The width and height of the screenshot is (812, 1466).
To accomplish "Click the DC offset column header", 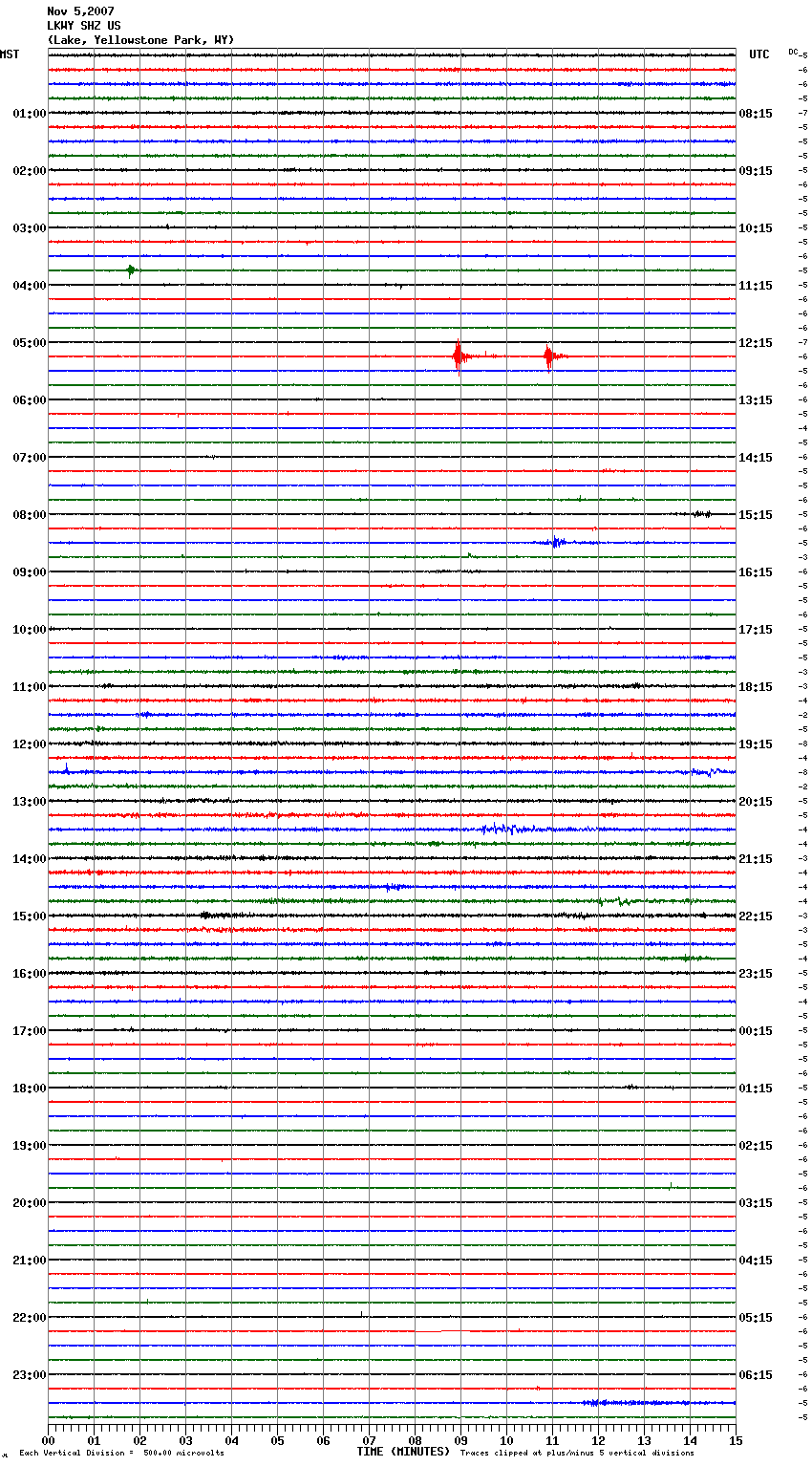I will tap(793, 52).
